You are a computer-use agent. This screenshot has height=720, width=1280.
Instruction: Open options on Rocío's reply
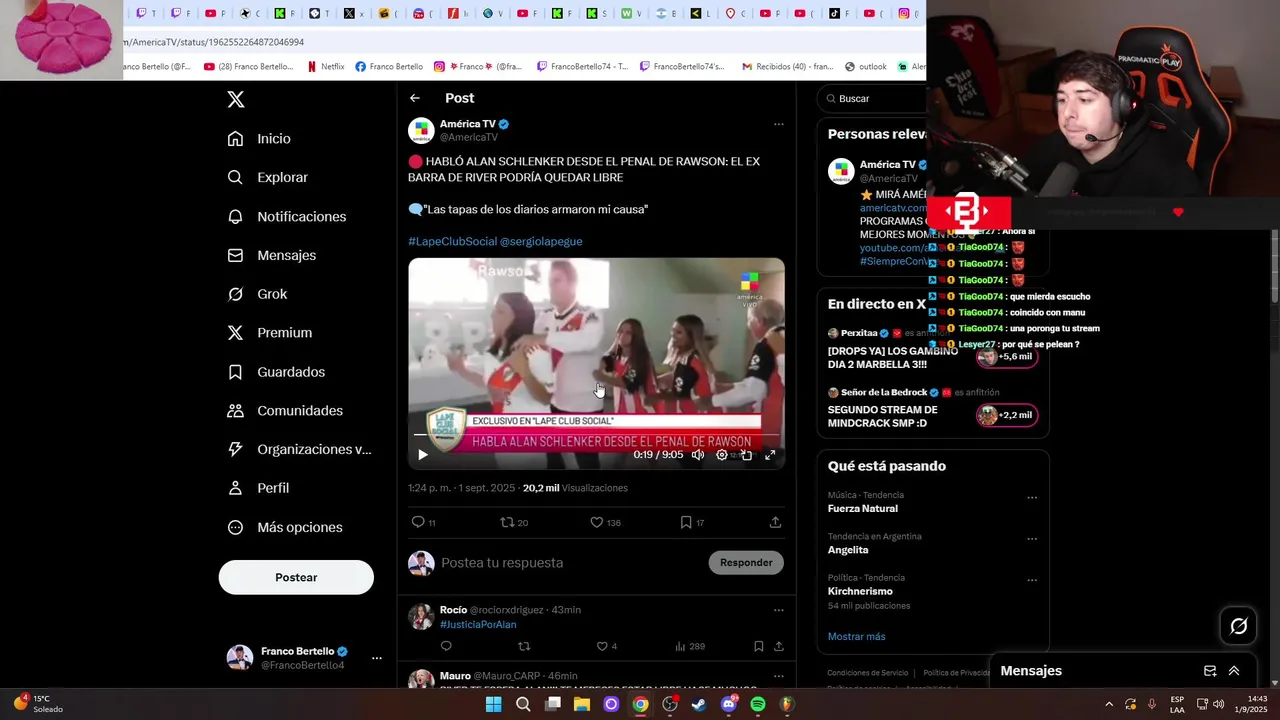pos(779,610)
